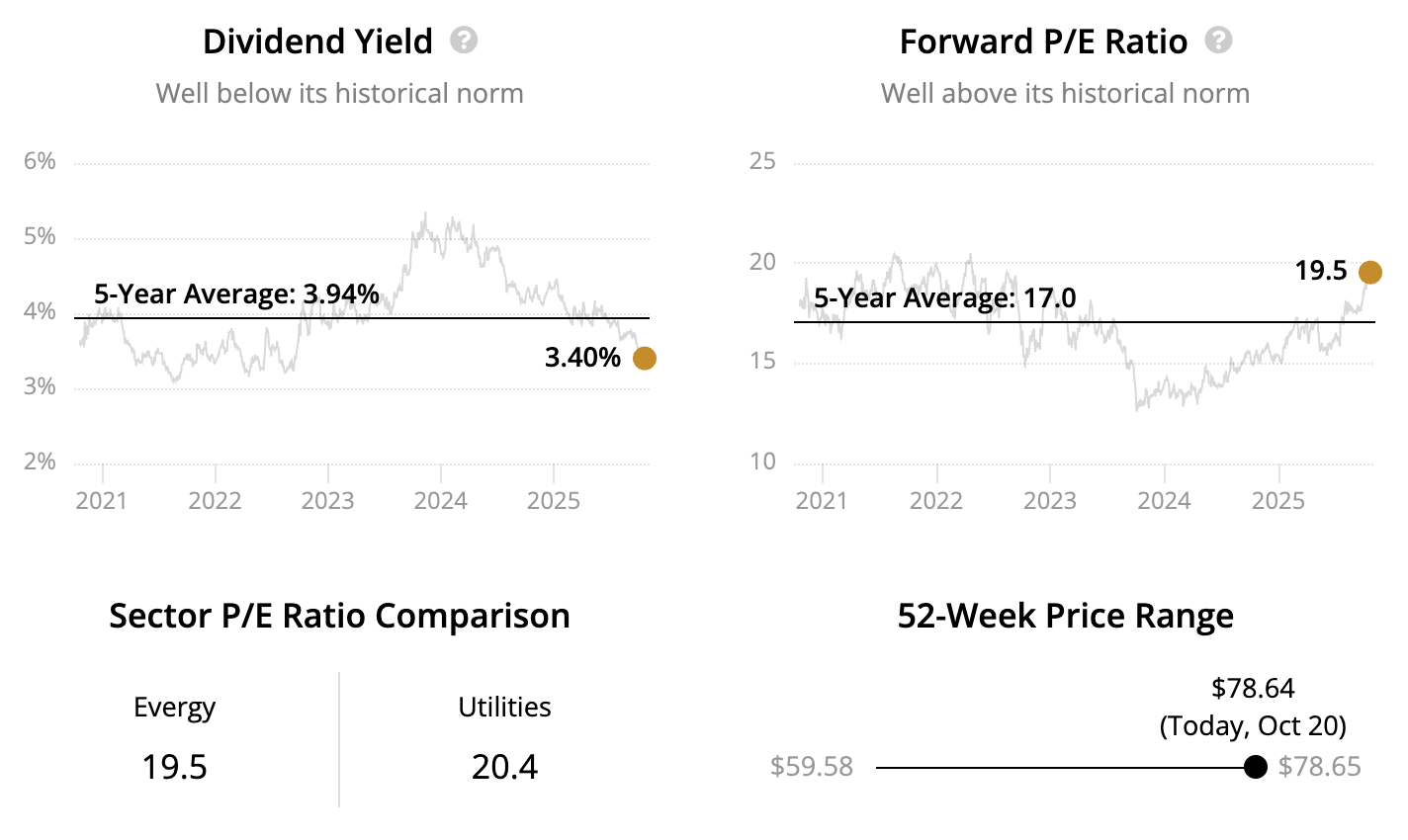Click the Dividend Yield heading

pyautogui.click(x=317, y=42)
